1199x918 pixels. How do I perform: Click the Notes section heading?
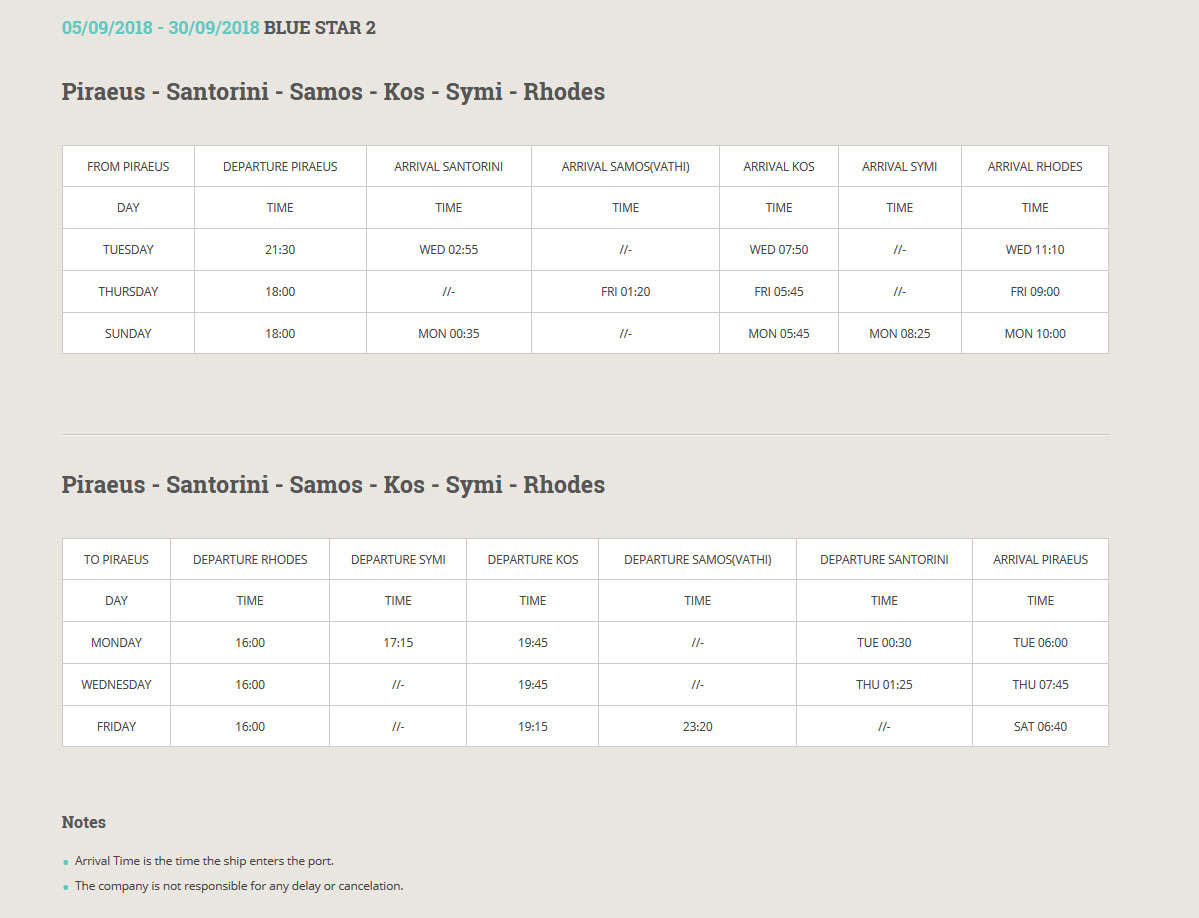84,822
